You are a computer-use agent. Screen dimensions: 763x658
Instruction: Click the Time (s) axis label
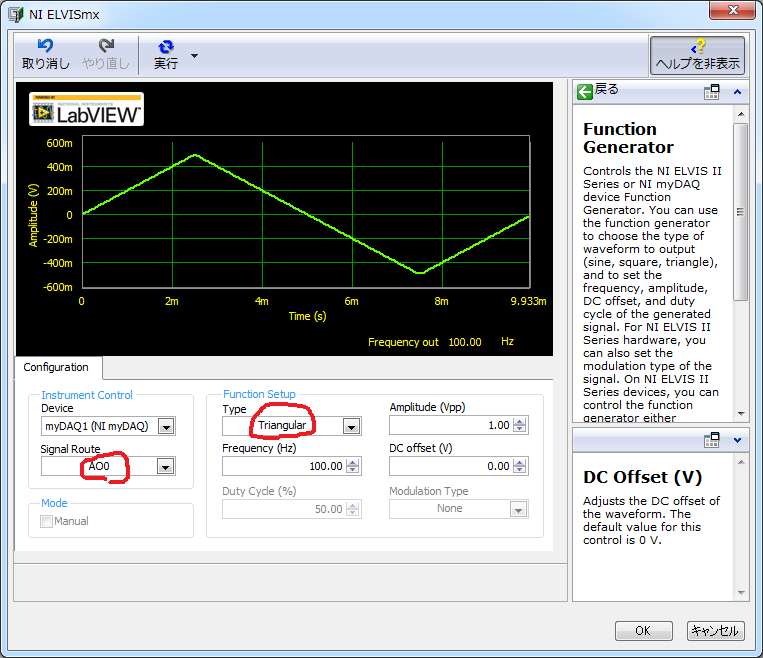pyautogui.click(x=307, y=316)
